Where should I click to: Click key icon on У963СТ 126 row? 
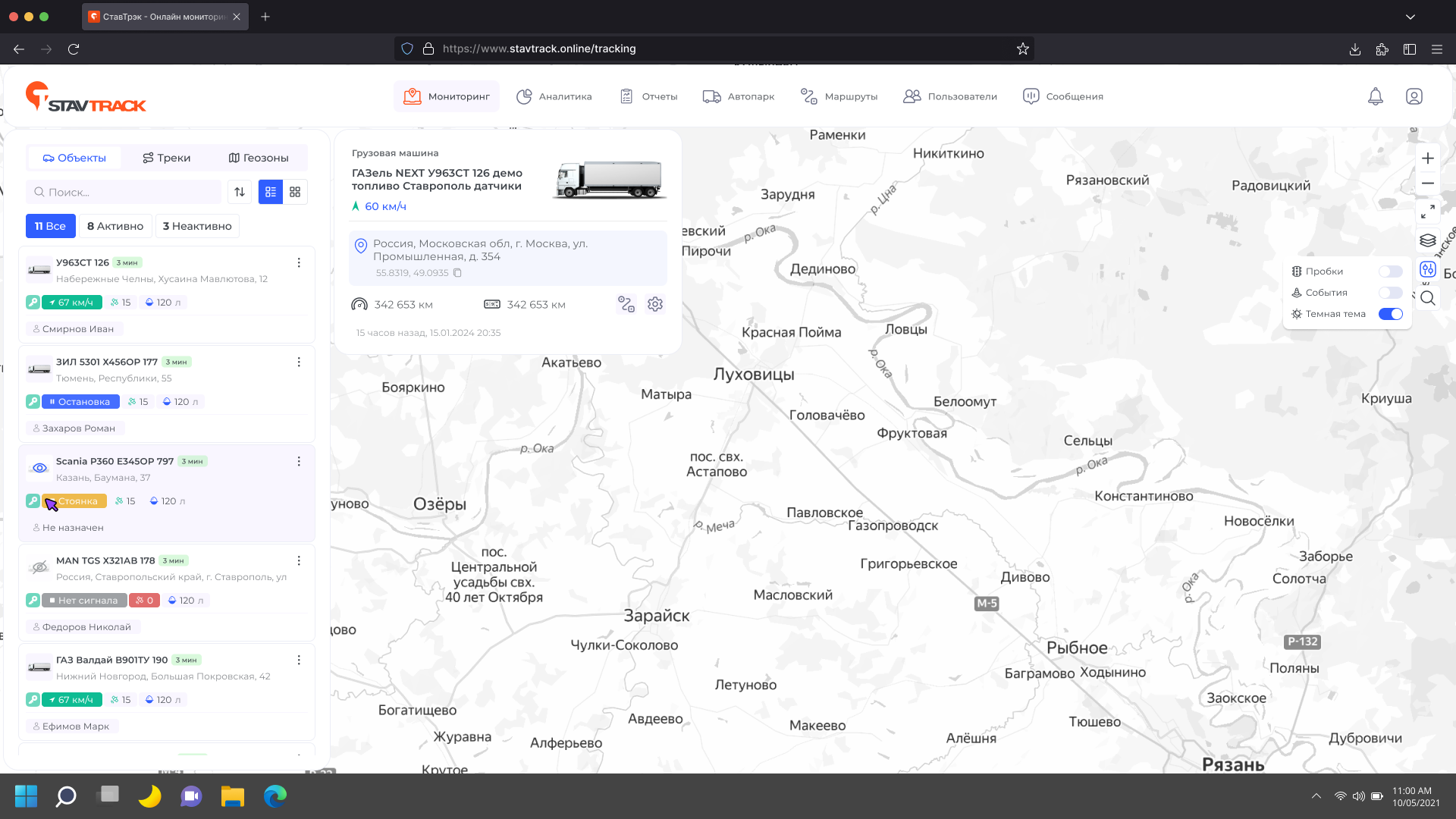[x=33, y=303]
